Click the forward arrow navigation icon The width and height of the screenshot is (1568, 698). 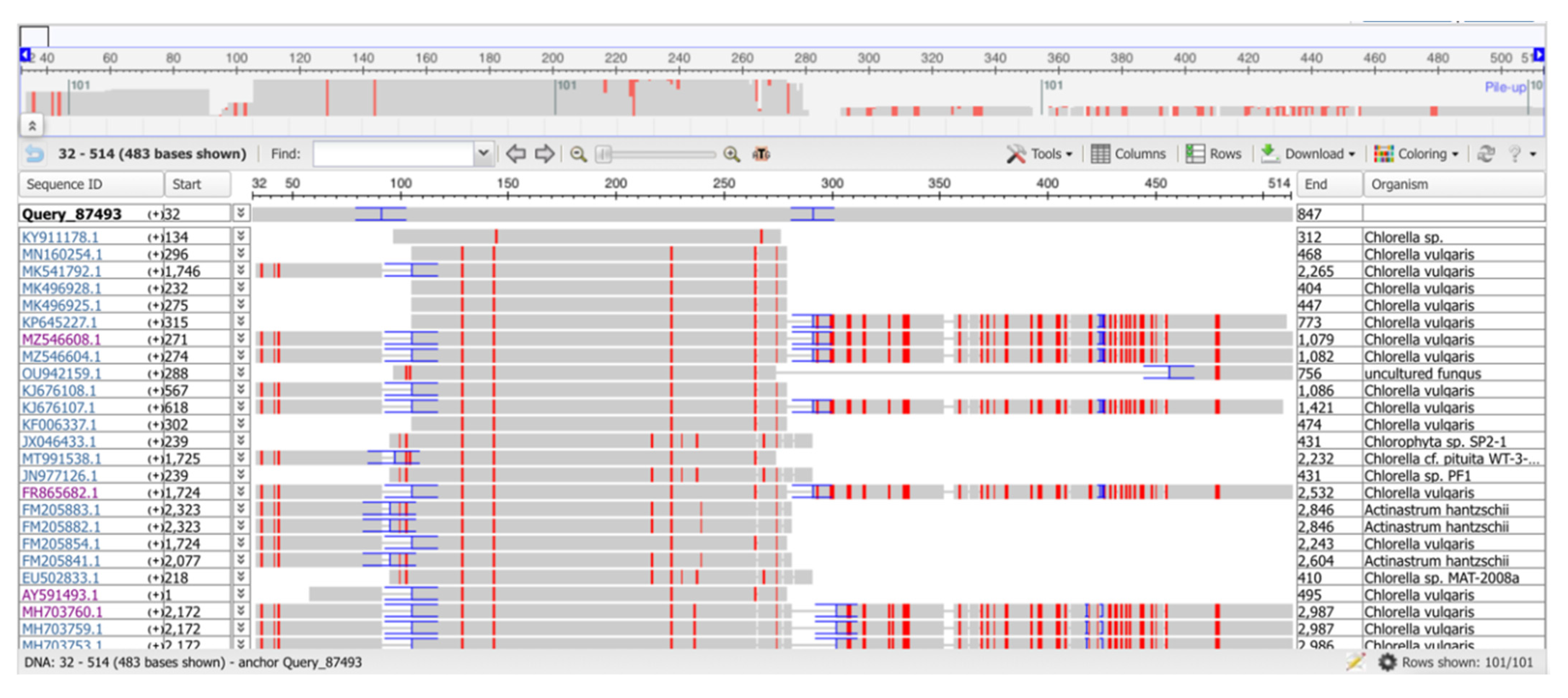click(544, 154)
